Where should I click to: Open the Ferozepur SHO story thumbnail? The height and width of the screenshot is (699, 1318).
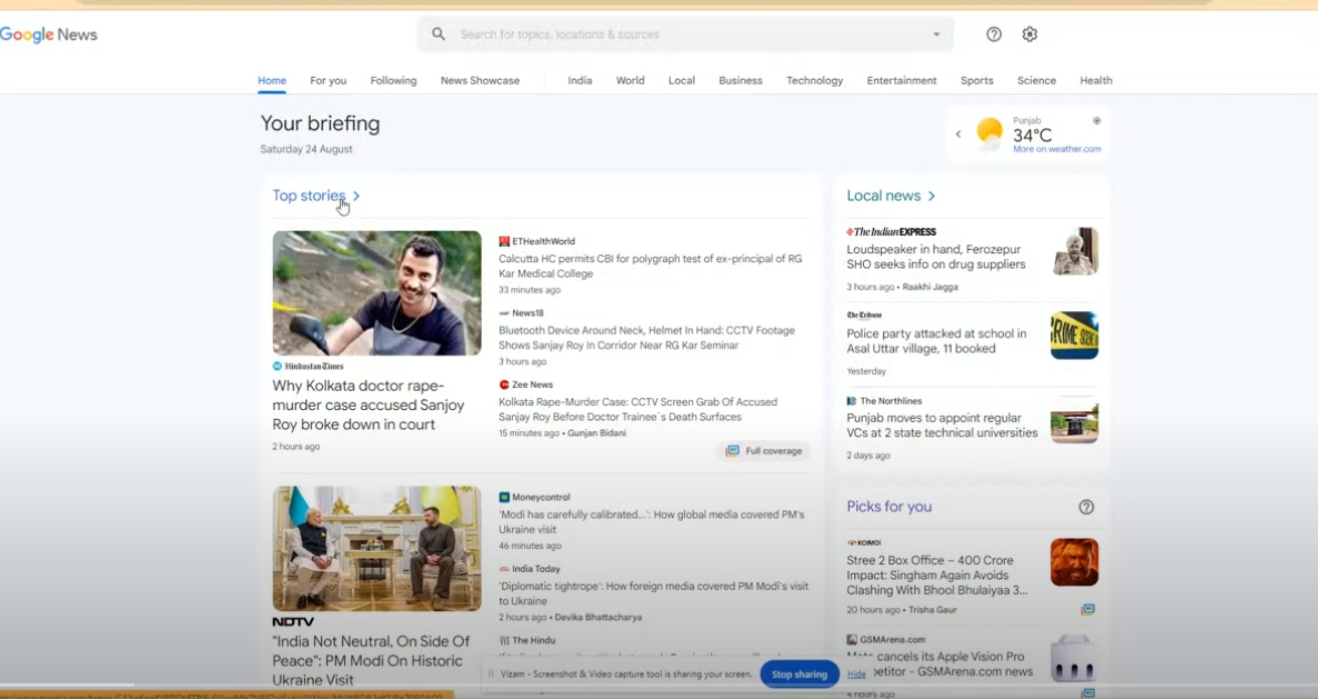tap(1075, 251)
